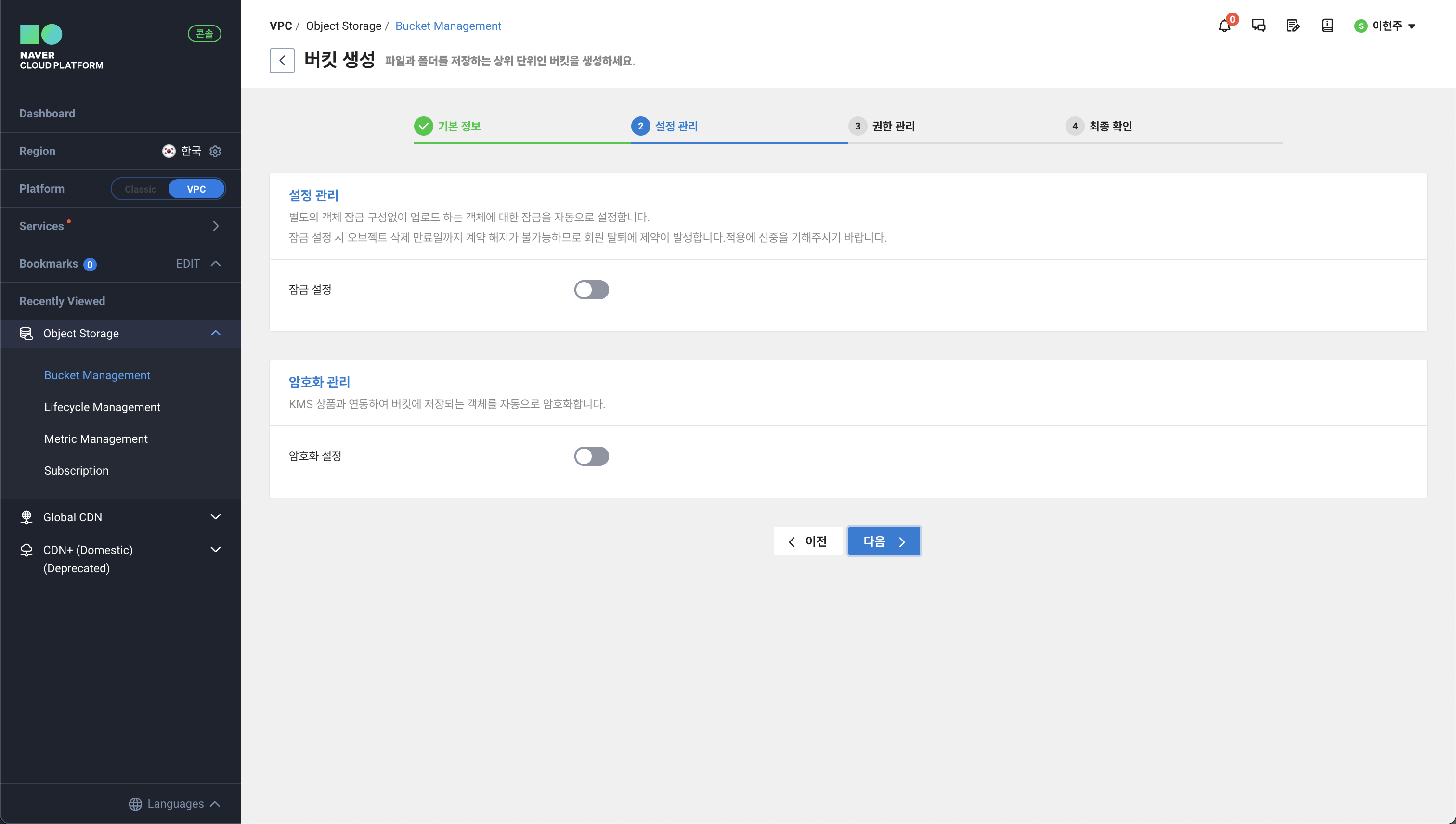Screen dimensions: 1456x824
Task: Open the 이현주 account dropdown
Action: 1385,26
